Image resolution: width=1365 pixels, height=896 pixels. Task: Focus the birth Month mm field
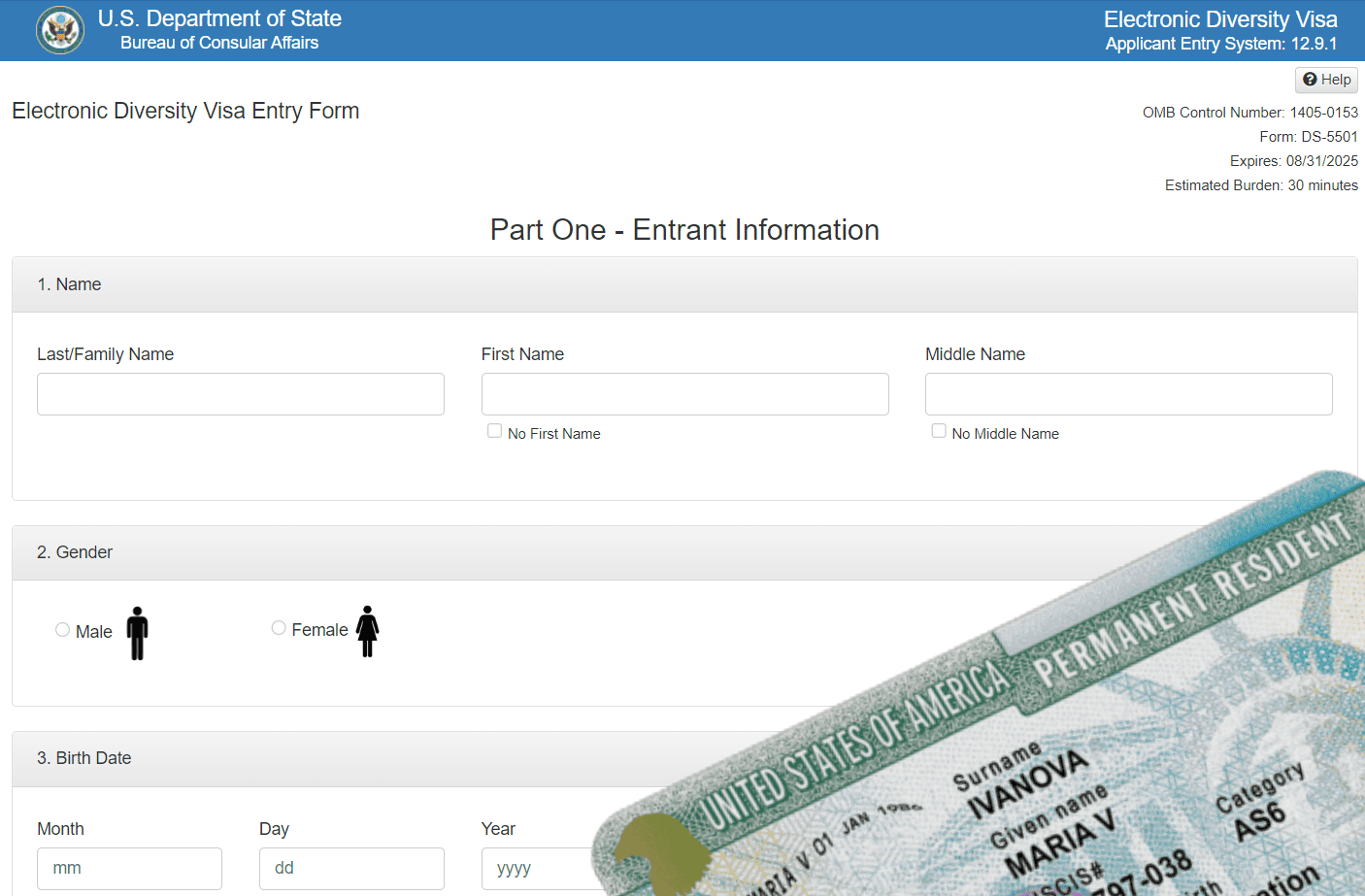[x=129, y=869]
